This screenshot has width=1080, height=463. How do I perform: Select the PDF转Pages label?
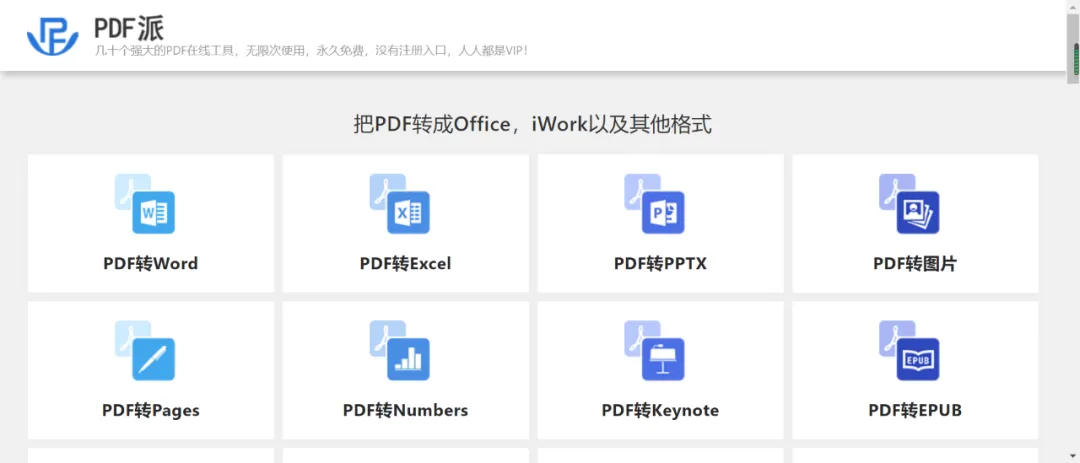coord(151,411)
